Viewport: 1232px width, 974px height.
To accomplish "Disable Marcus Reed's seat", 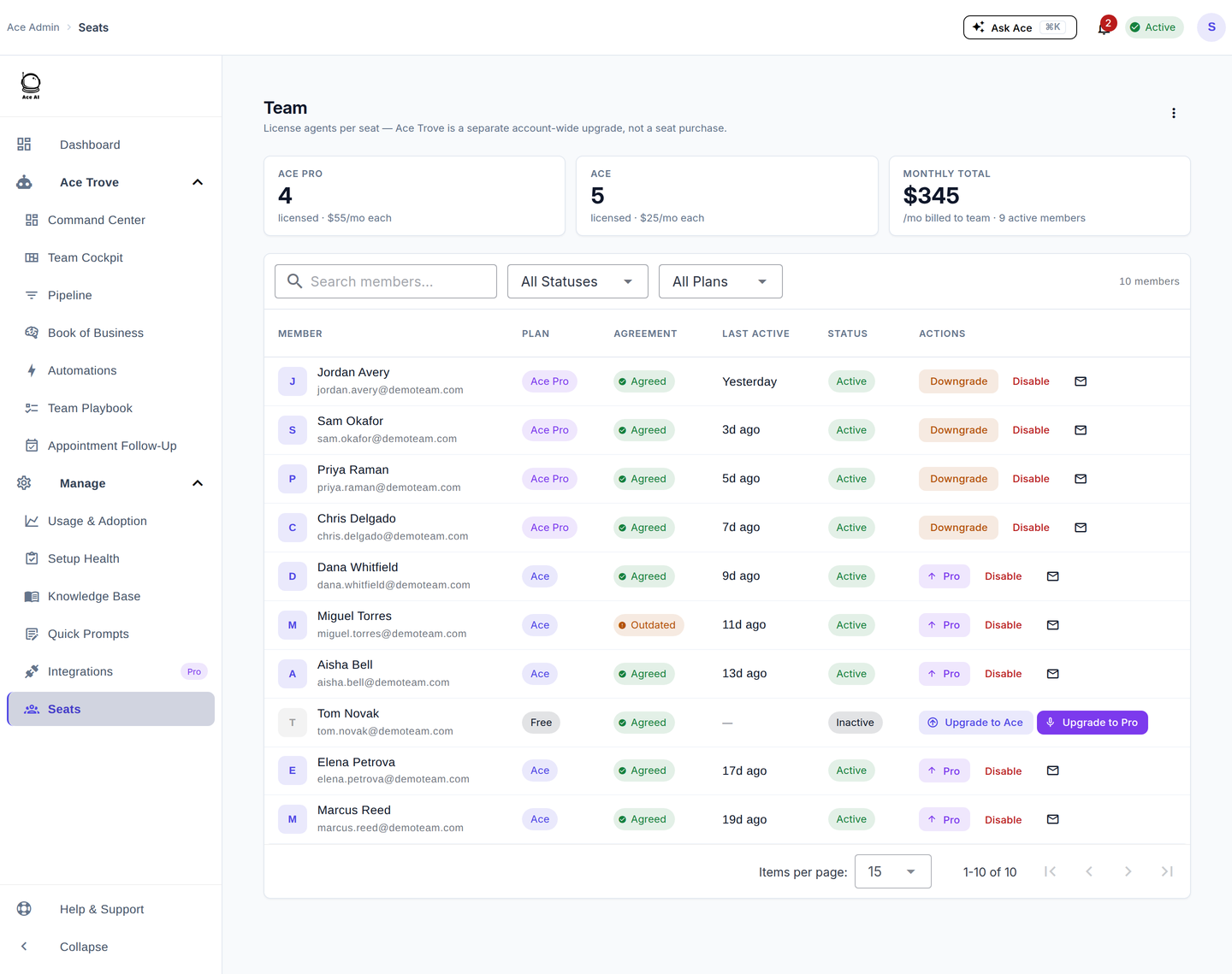I will click(x=1003, y=819).
